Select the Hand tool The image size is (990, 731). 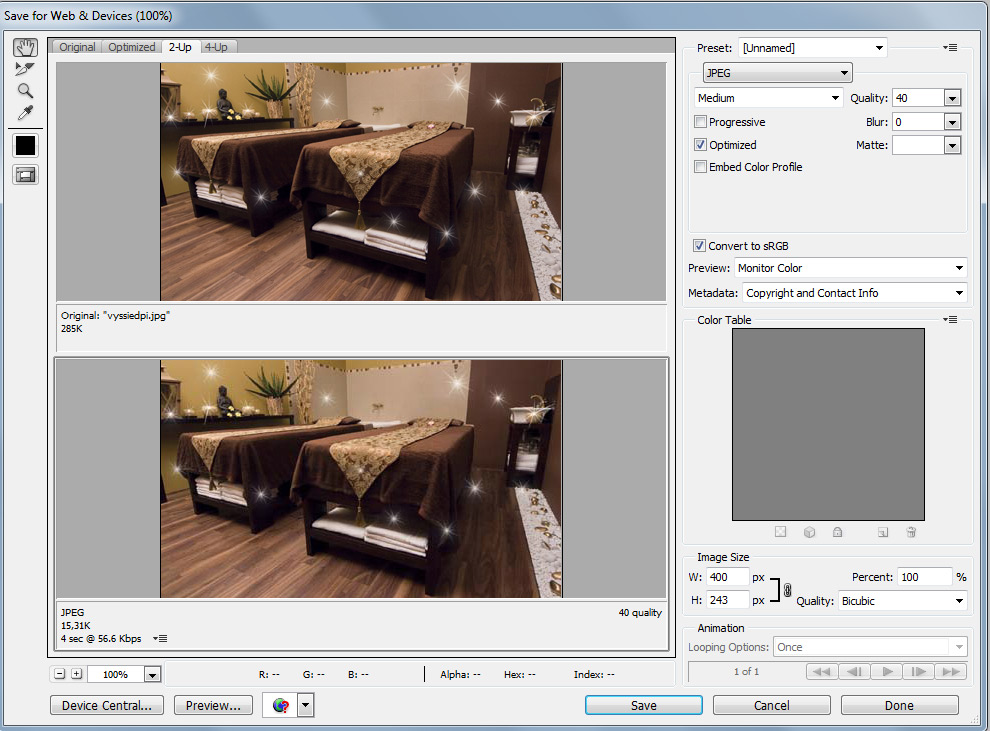25,48
